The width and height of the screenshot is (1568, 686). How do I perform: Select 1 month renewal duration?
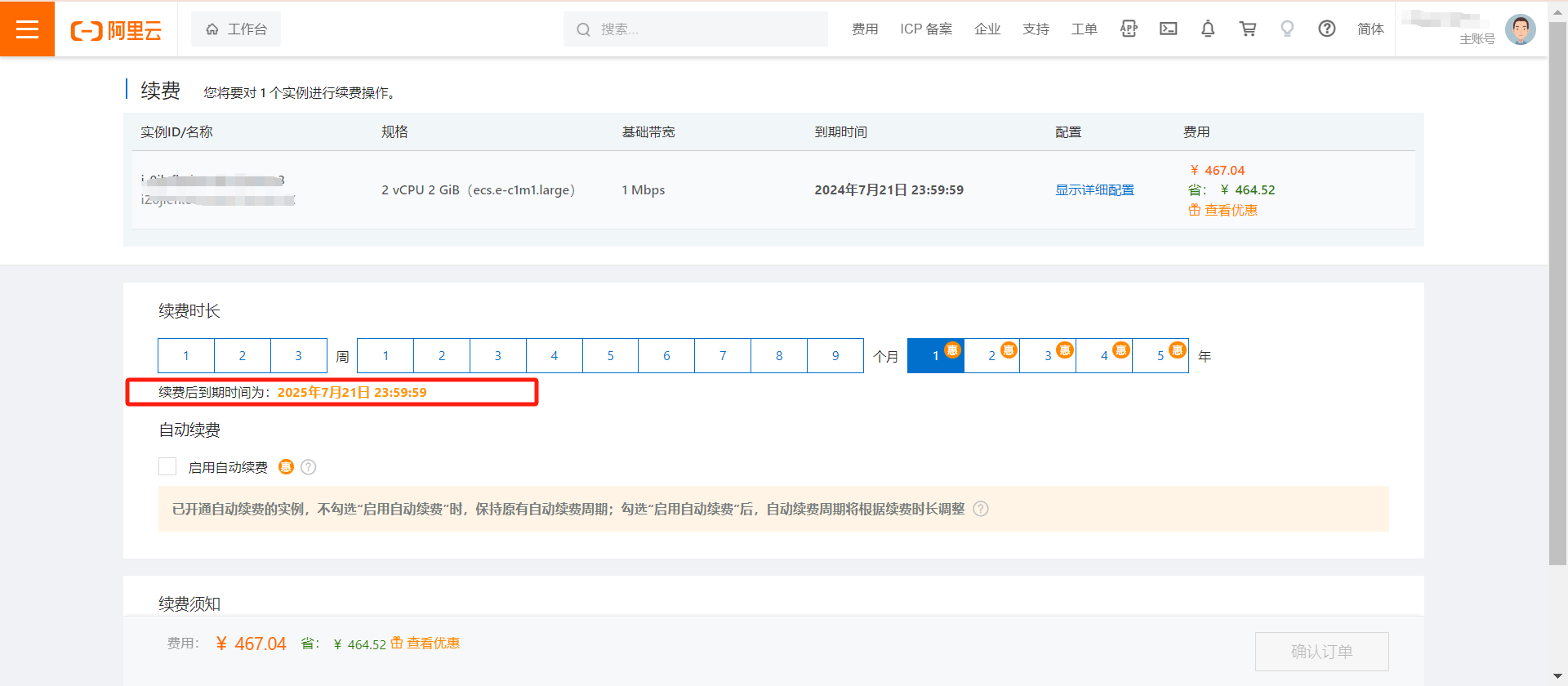click(385, 356)
